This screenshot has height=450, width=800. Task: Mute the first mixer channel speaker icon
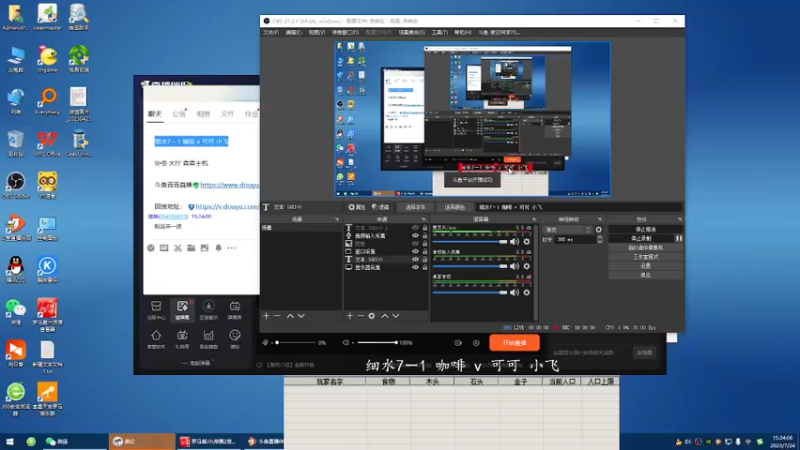click(514, 241)
